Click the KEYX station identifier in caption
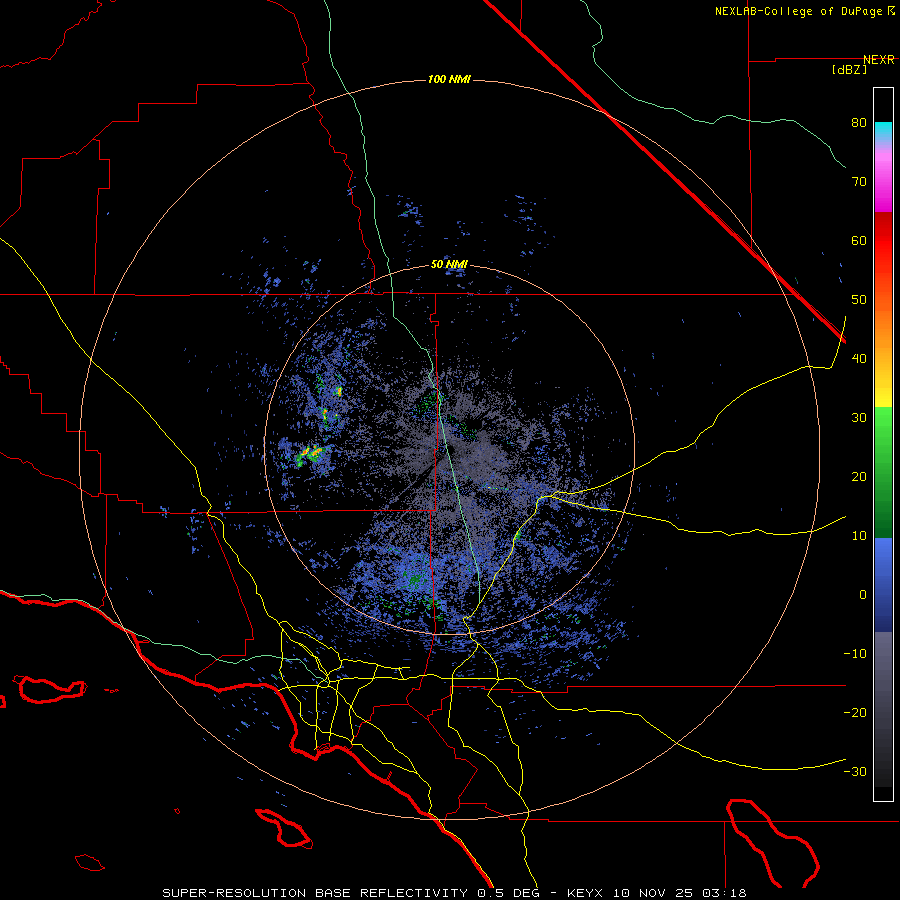The width and height of the screenshot is (900, 900). 587,893
